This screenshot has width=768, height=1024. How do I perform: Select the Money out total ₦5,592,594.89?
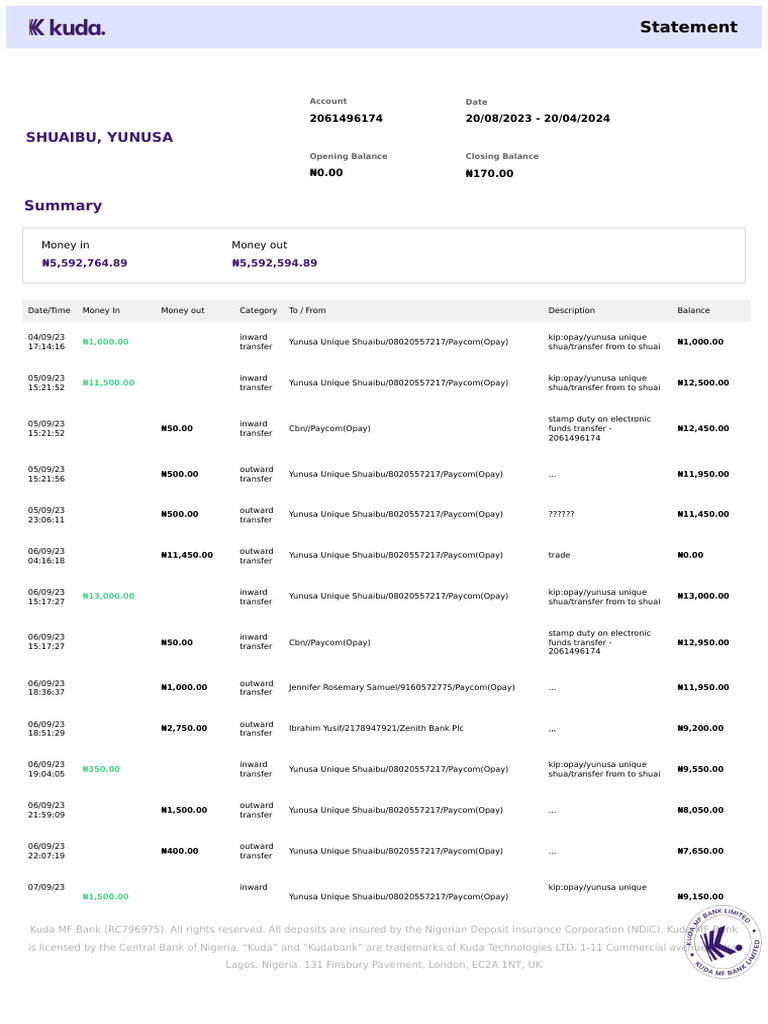pos(274,263)
